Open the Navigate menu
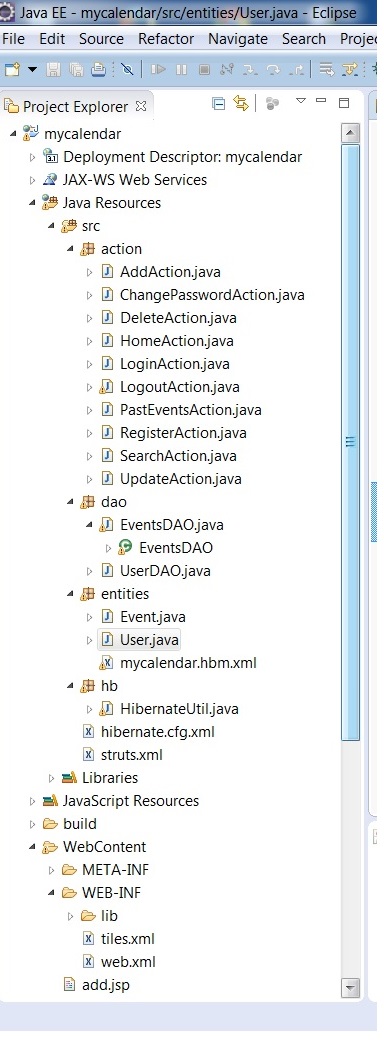The image size is (384, 1041). (x=237, y=39)
